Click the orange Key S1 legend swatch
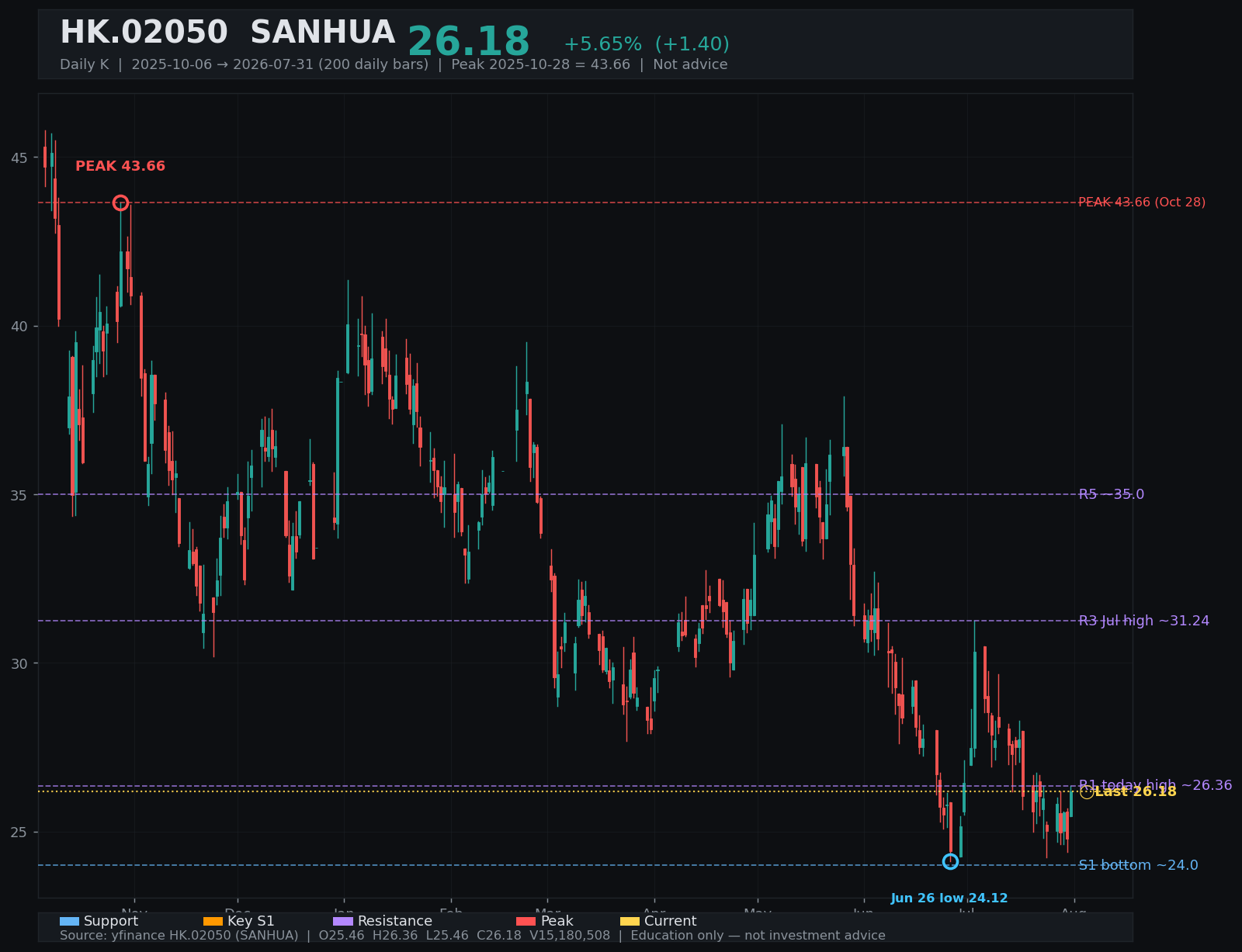Screen dimensions: 1242x952 coord(213,921)
